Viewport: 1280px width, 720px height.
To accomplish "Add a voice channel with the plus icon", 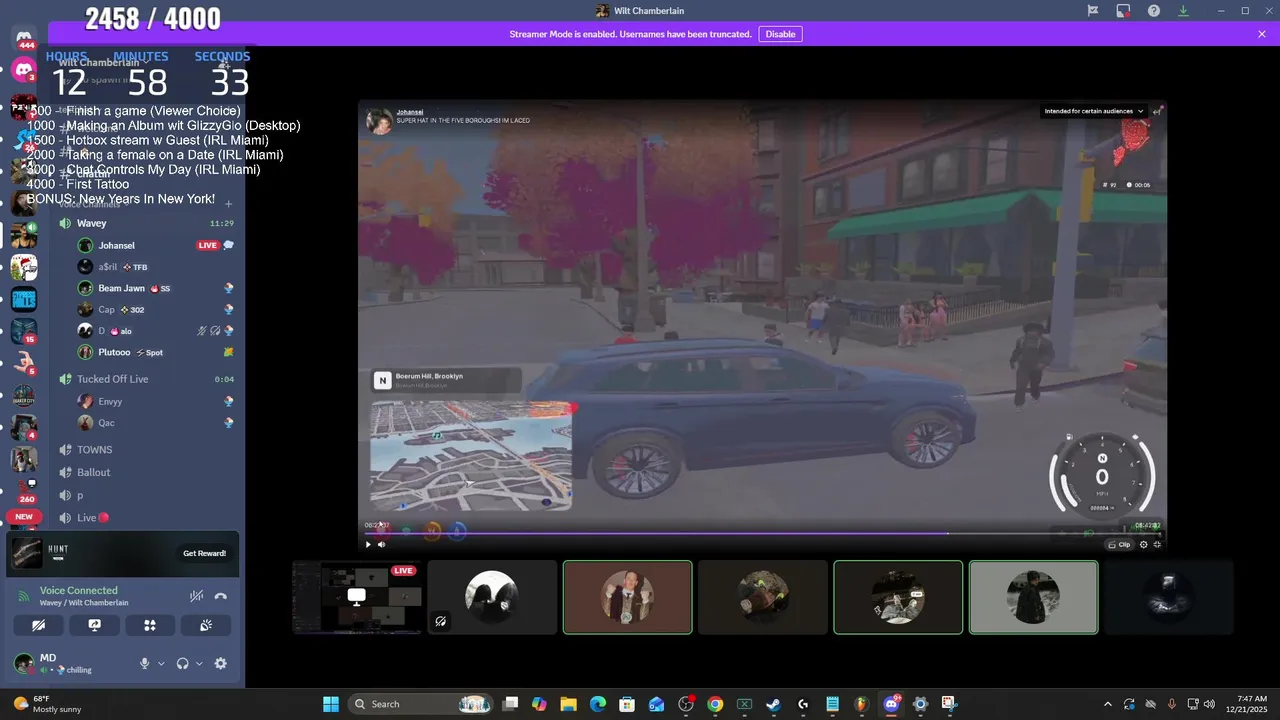I will [x=228, y=204].
